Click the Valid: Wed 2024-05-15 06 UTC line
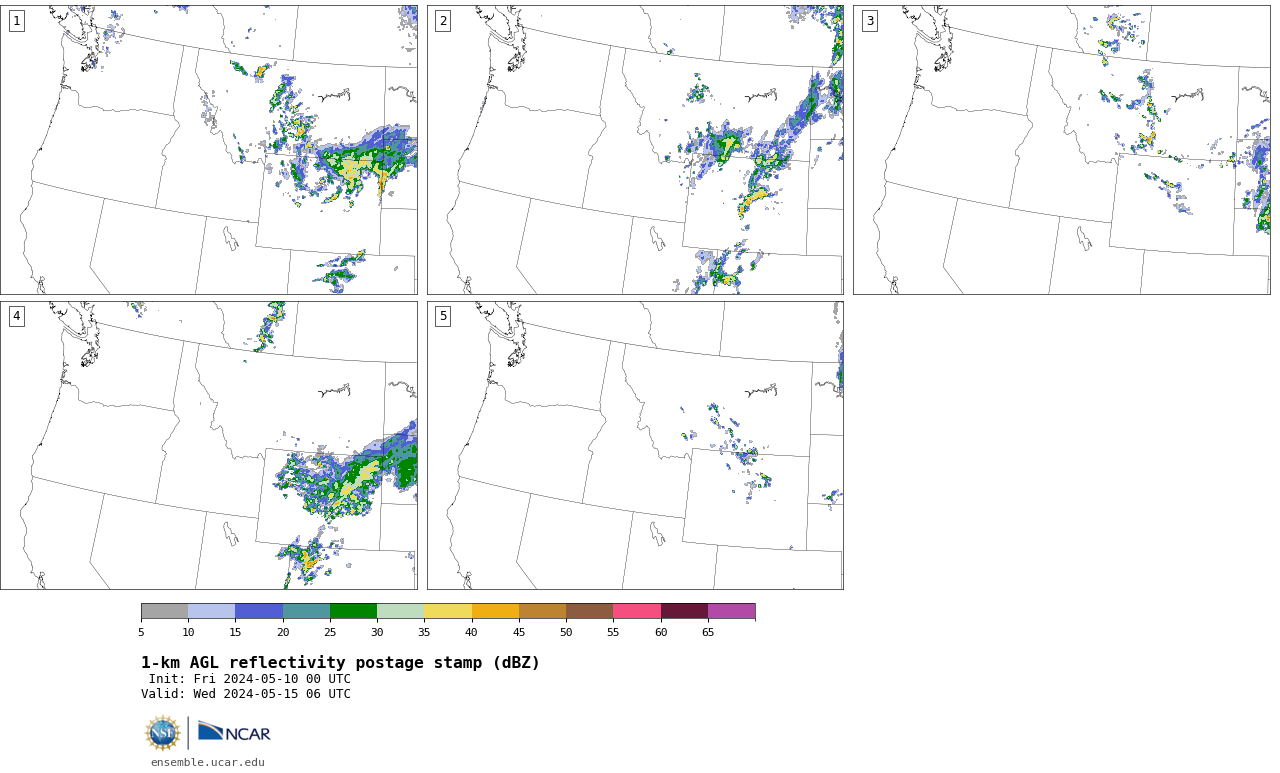Image resolution: width=1280 pixels, height=773 pixels. tap(246, 694)
